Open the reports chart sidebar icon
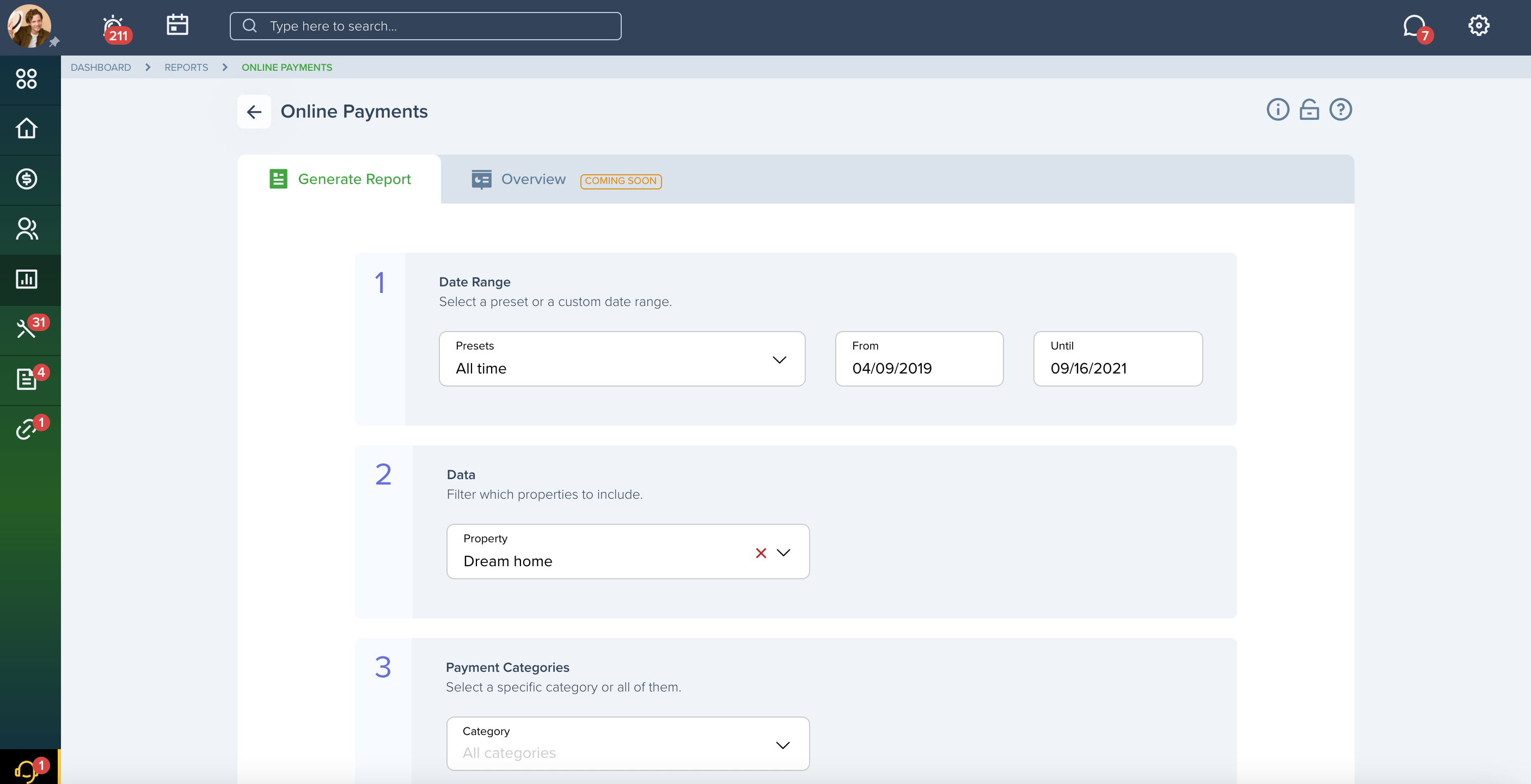 coord(27,279)
